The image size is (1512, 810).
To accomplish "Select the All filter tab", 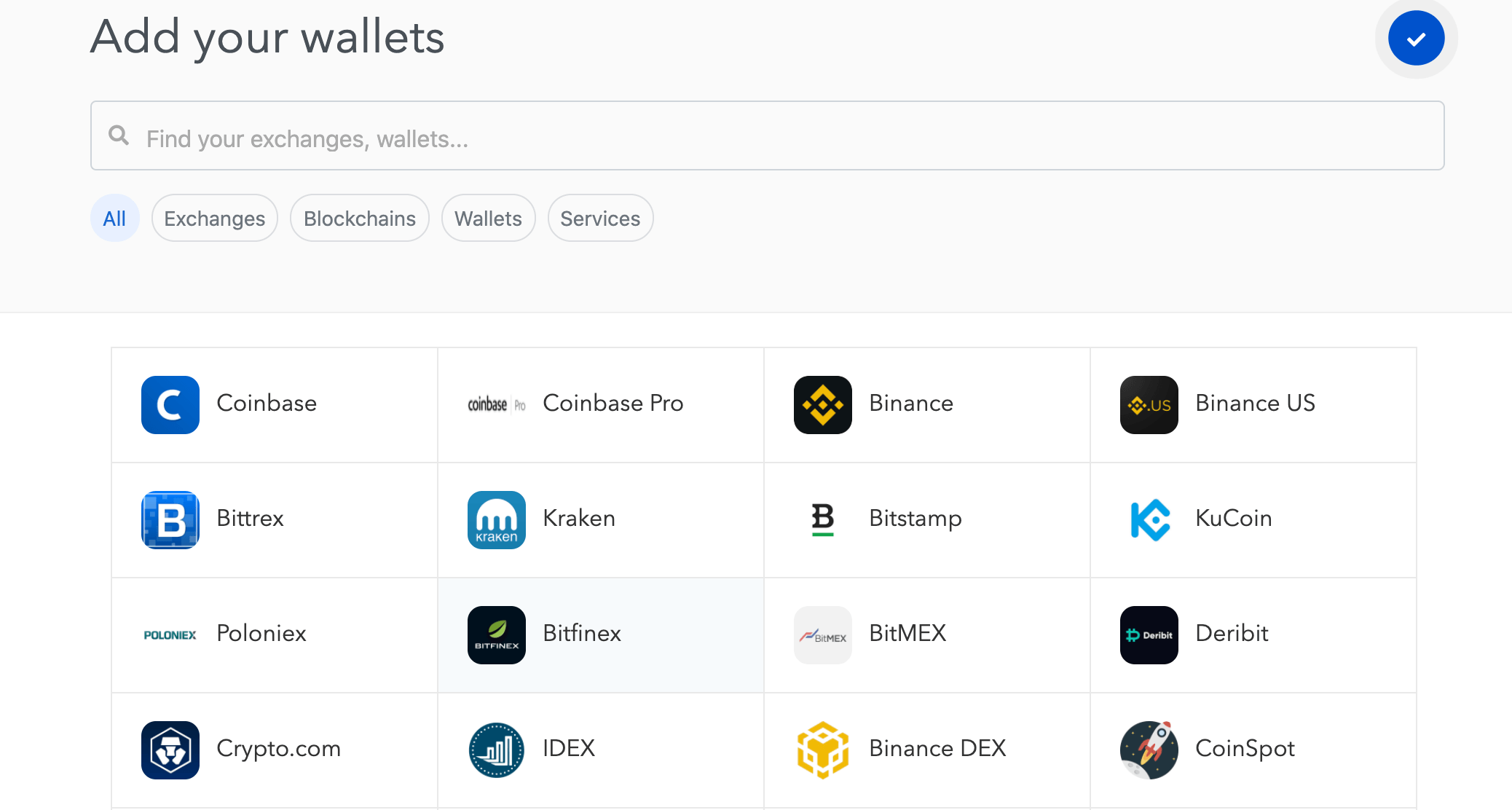I will pyautogui.click(x=114, y=218).
